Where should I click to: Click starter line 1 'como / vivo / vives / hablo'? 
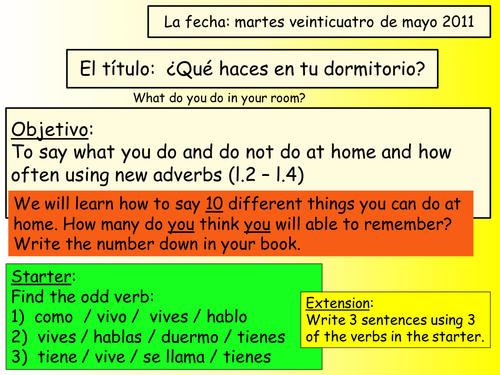[x=129, y=317]
